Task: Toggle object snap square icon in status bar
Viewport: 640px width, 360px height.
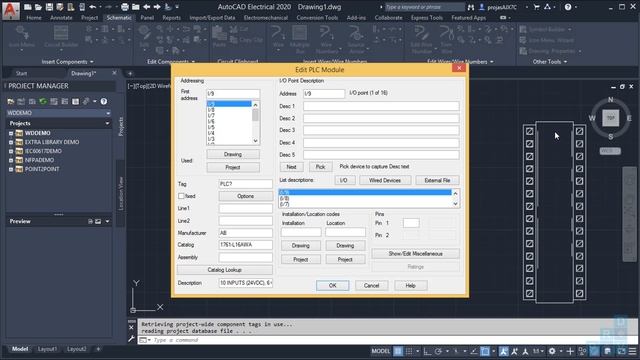Action: pyautogui.click(x=485, y=351)
